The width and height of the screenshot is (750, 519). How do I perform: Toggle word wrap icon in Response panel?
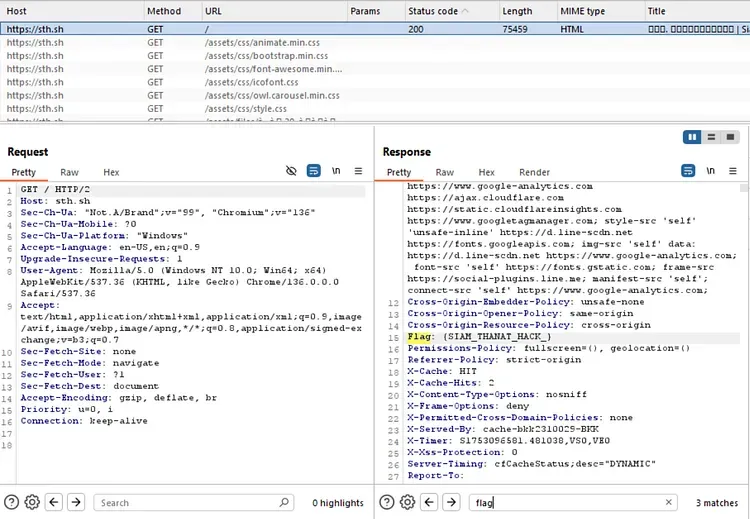pos(688,171)
